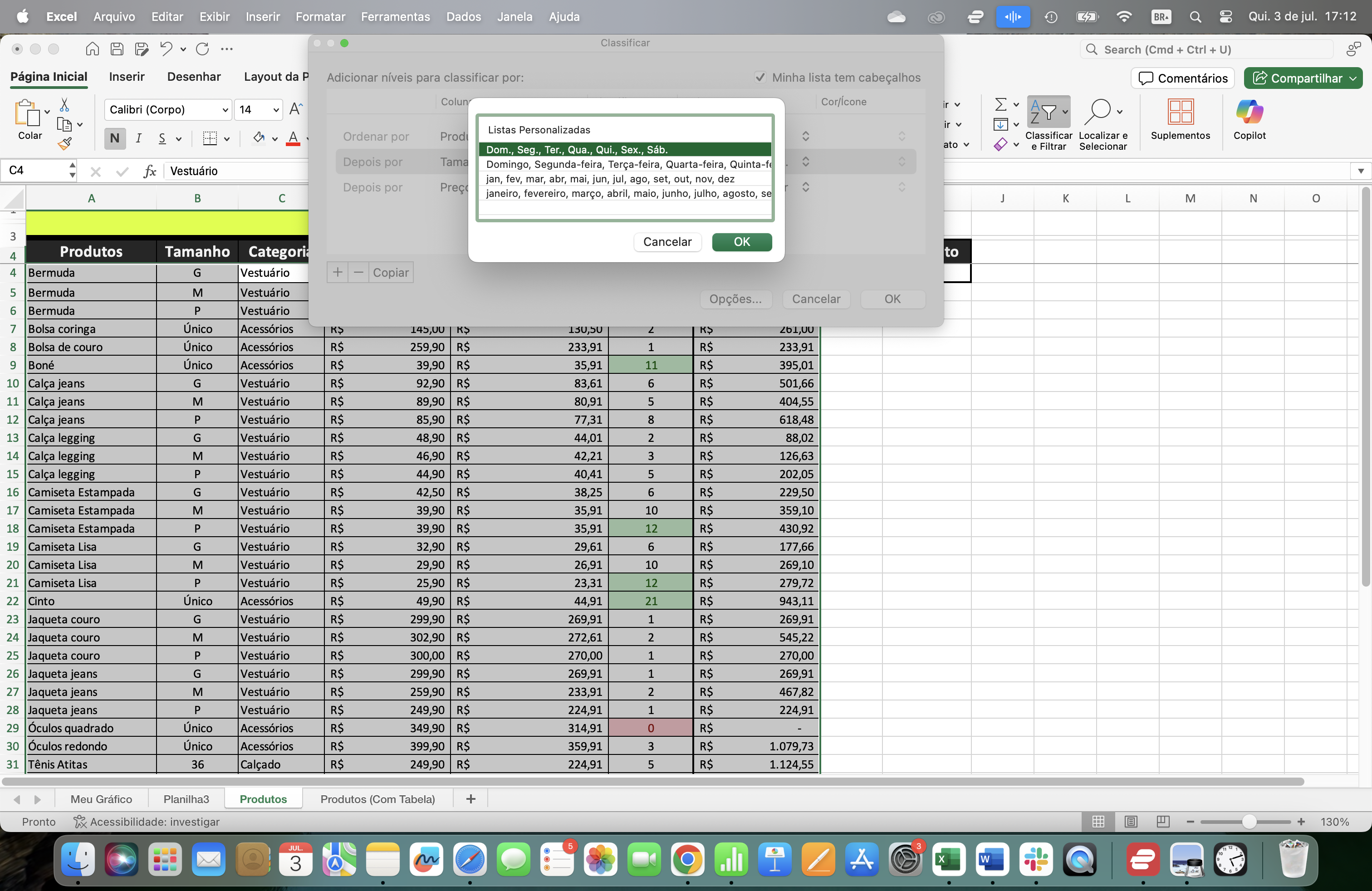This screenshot has width=1372, height=891.
Task: Click the fill color bucket swatch
Action: click(259, 138)
